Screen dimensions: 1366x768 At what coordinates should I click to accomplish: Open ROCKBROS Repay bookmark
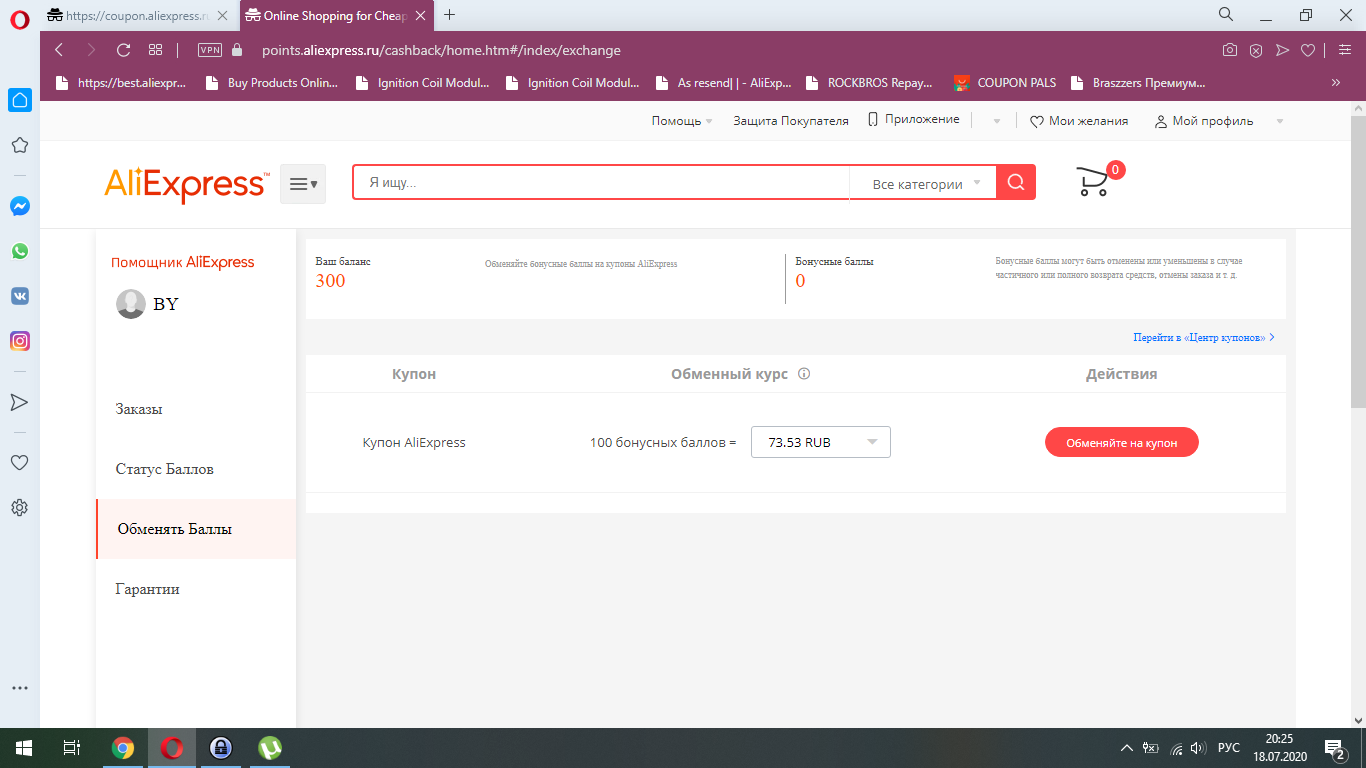pos(868,83)
